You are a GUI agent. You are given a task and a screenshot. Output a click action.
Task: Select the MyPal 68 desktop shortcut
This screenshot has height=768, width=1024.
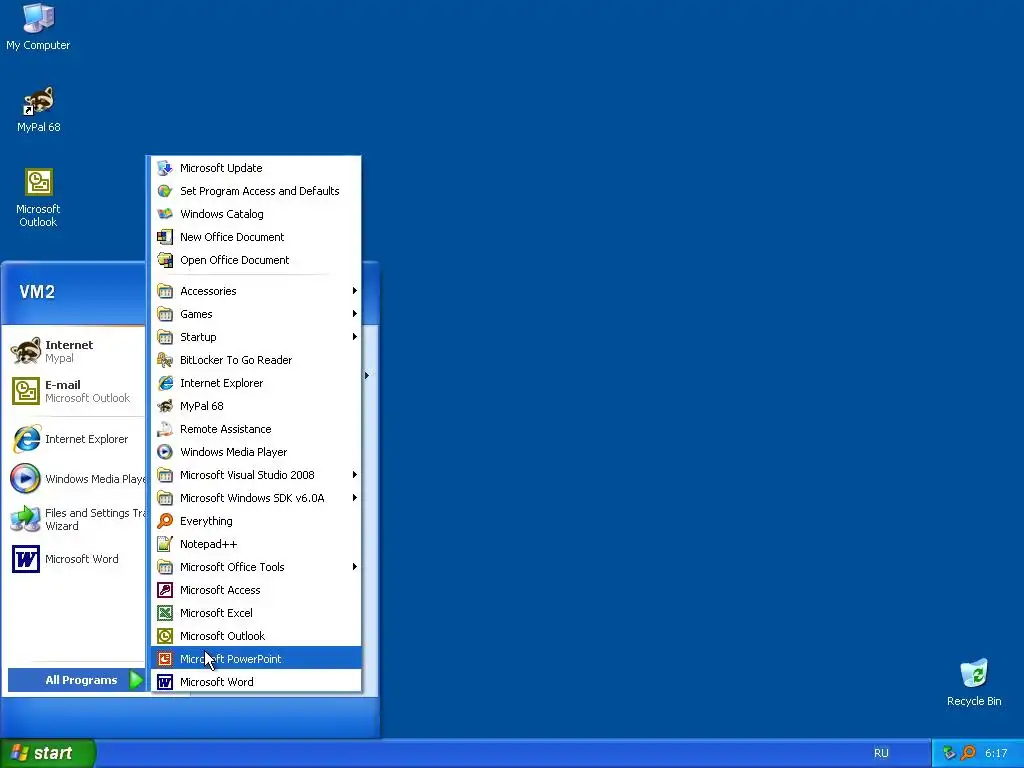pyautogui.click(x=39, y=109)
